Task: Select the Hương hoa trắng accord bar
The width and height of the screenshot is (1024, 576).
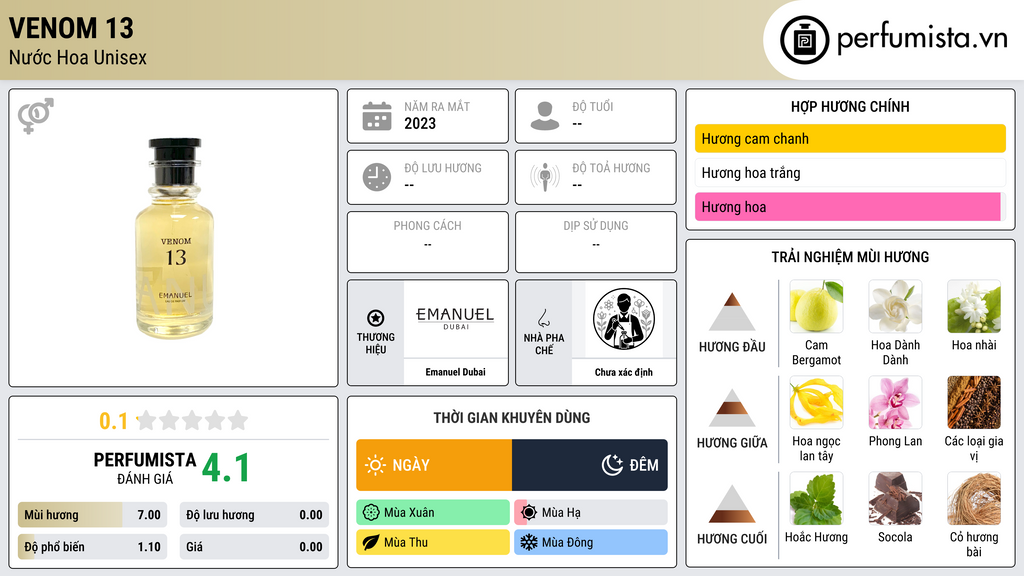Action: pyautogui.click(x=850, y=172)
